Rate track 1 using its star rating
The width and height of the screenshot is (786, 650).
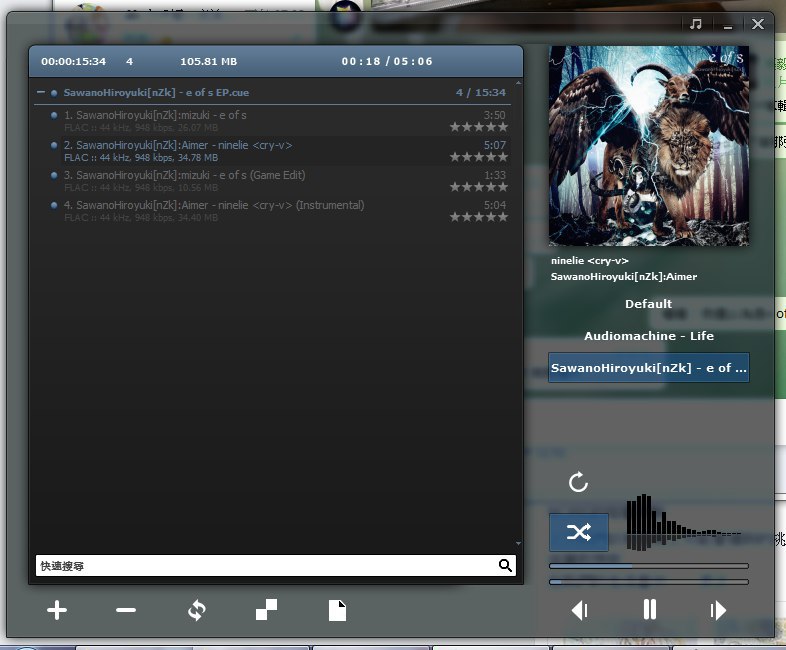[479, 127]
